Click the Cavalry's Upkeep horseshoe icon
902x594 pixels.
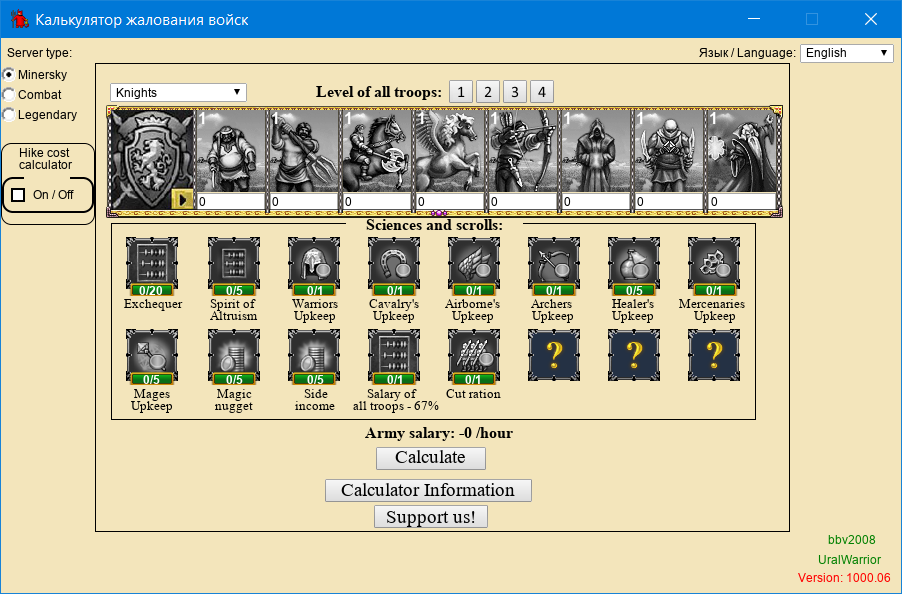pos(393,263)
